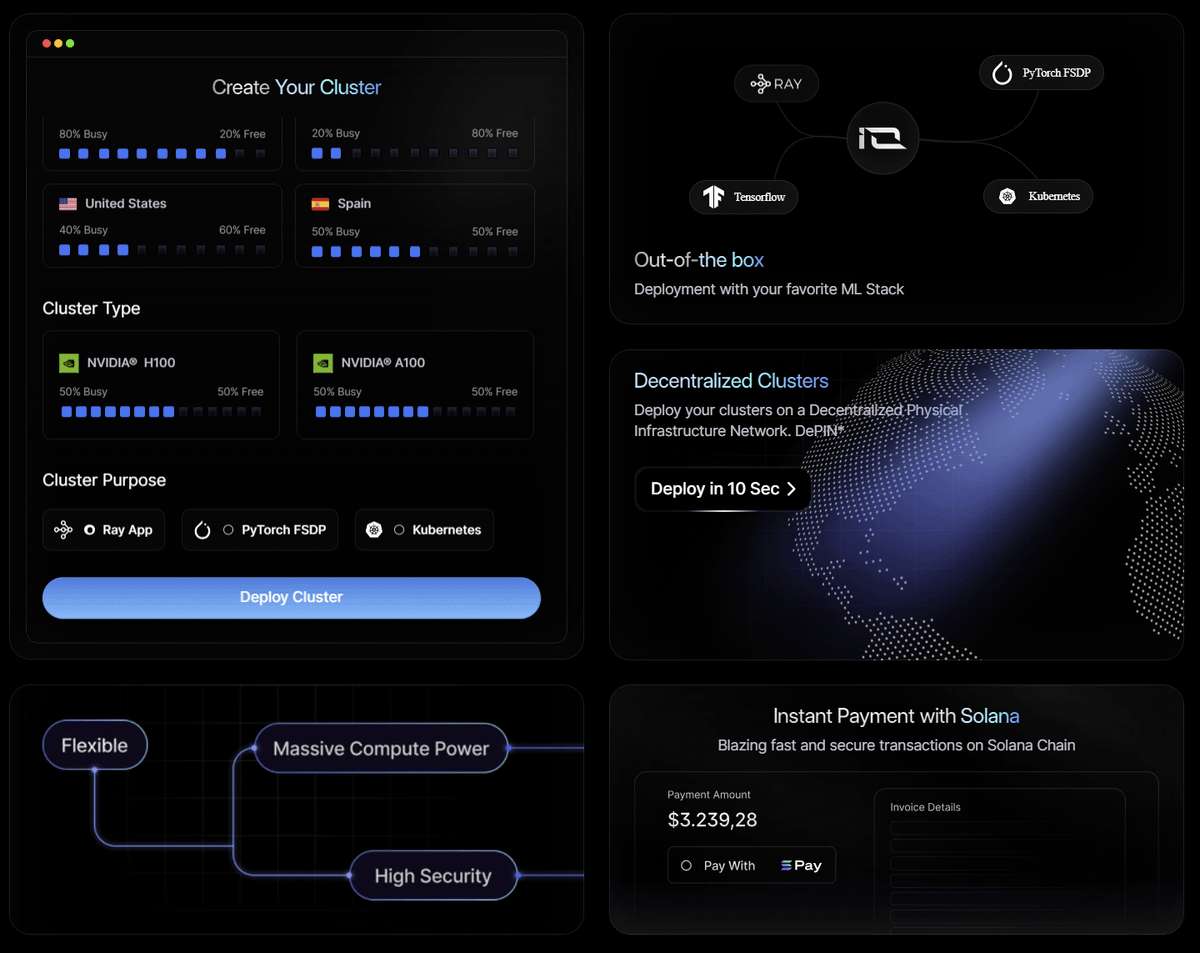This screenshot has width=1200, height=953.
Task: Click the green maximize window dot
Action: coord(70,44)
